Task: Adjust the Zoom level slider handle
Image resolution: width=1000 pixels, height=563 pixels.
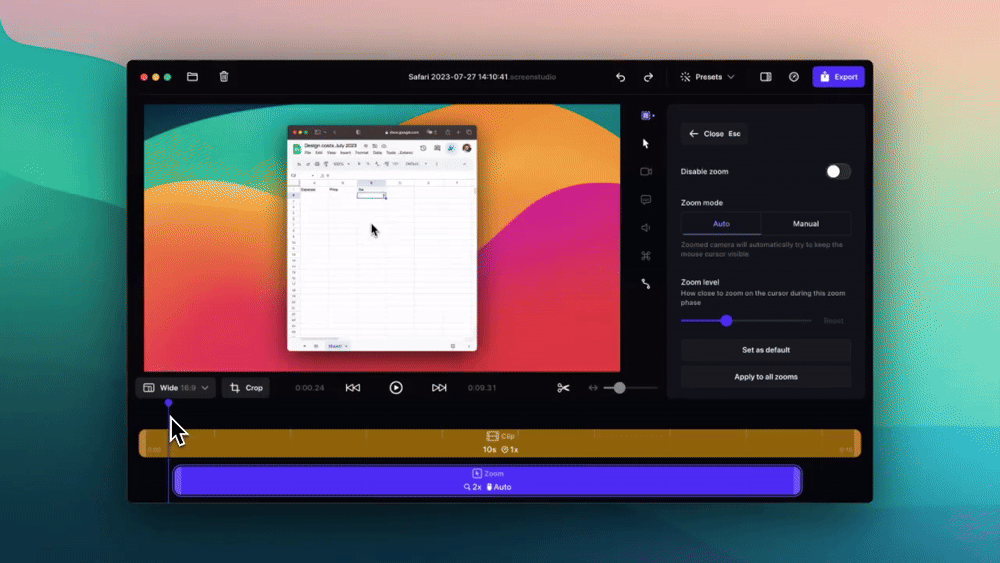Action: 726,321
